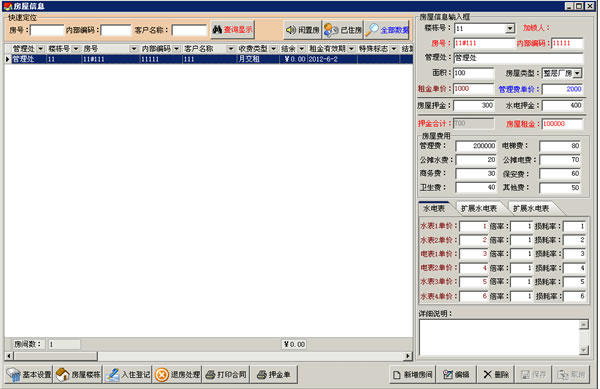Open the 结余 column header dropdown
The width and height of the screenshot is (600, 389).
click(x=302, y=49)
